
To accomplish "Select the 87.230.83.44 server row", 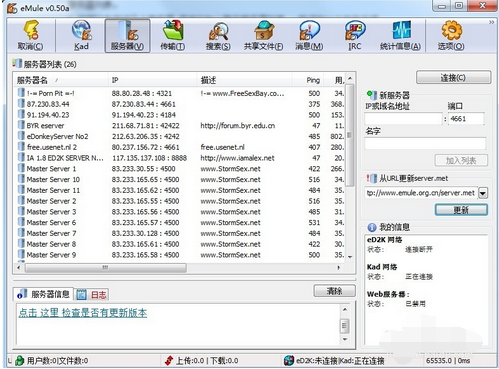I will point(180,104).
